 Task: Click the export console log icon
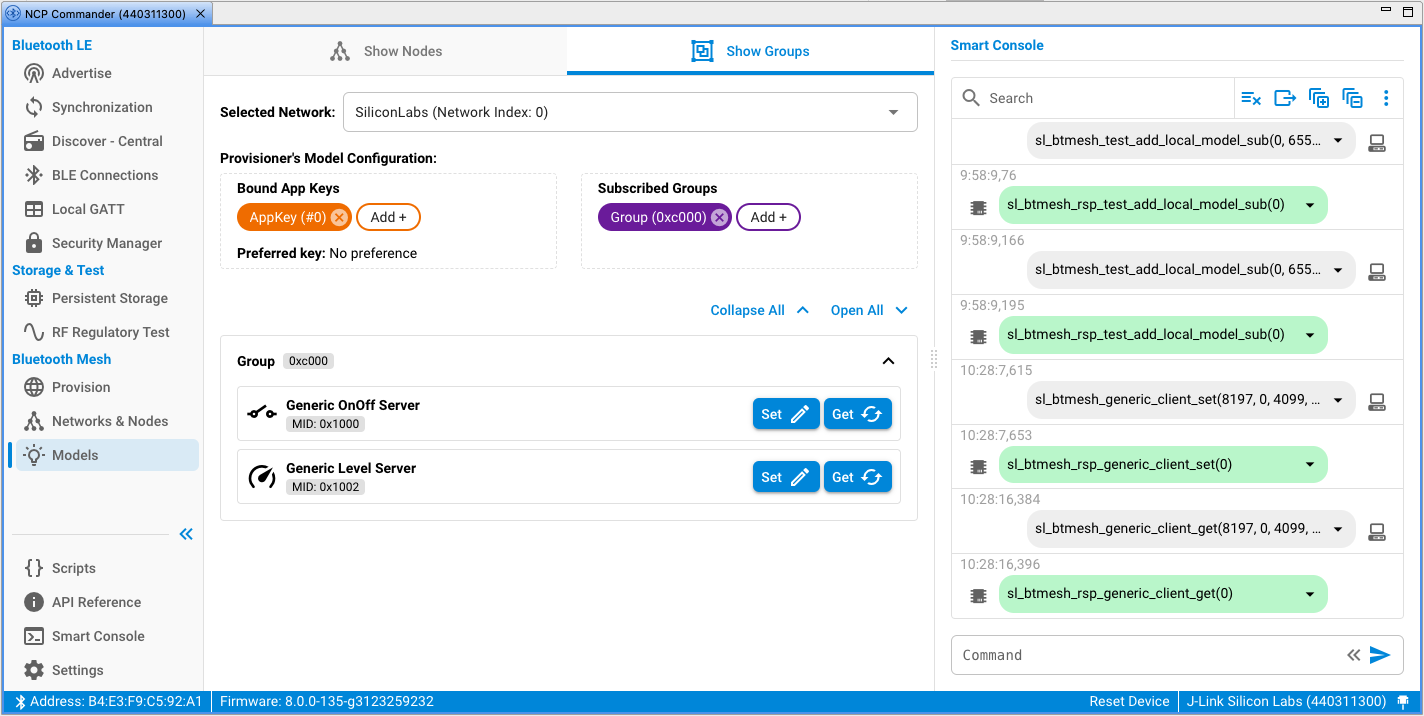point(1285,98)
